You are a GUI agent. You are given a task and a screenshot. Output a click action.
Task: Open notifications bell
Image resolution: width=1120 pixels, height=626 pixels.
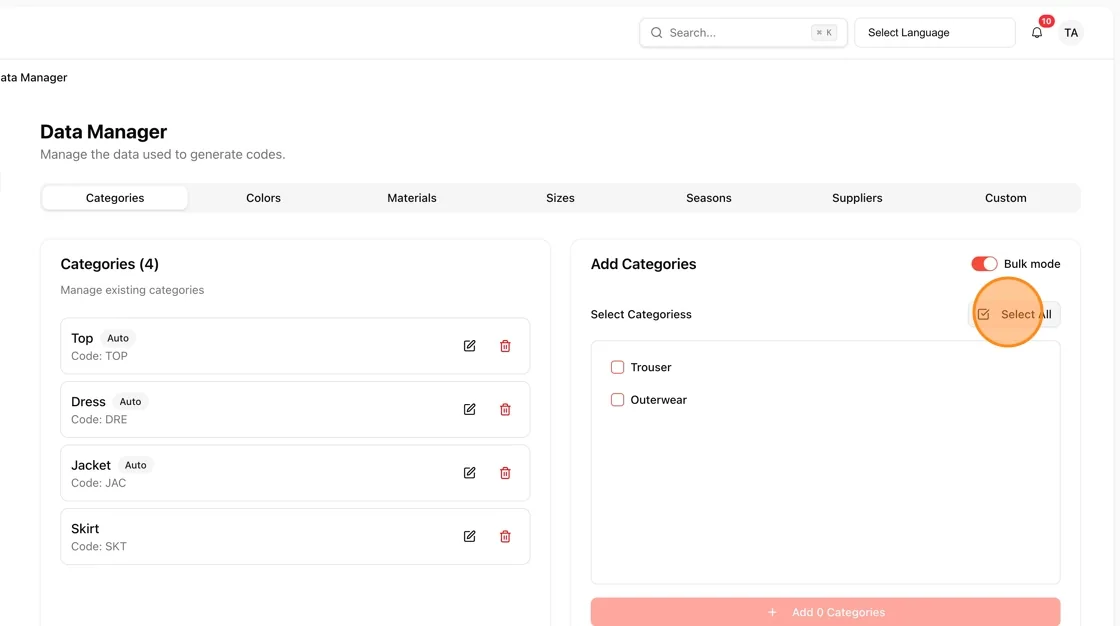(x=1036, y=33)
